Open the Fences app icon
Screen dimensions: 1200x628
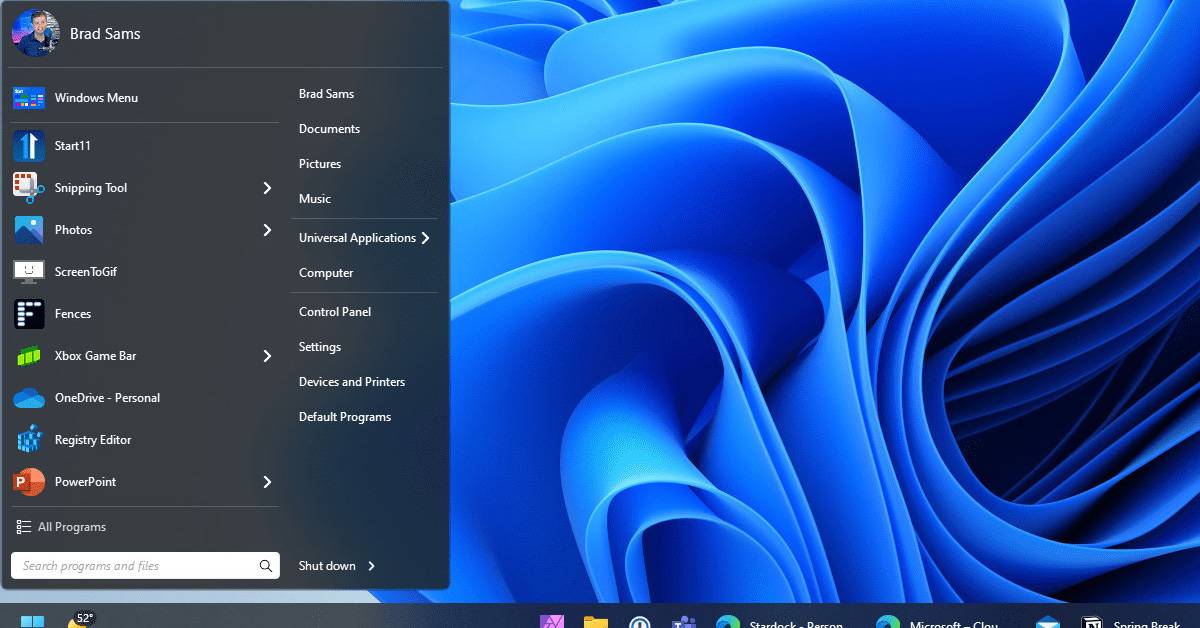coord(29,314)
